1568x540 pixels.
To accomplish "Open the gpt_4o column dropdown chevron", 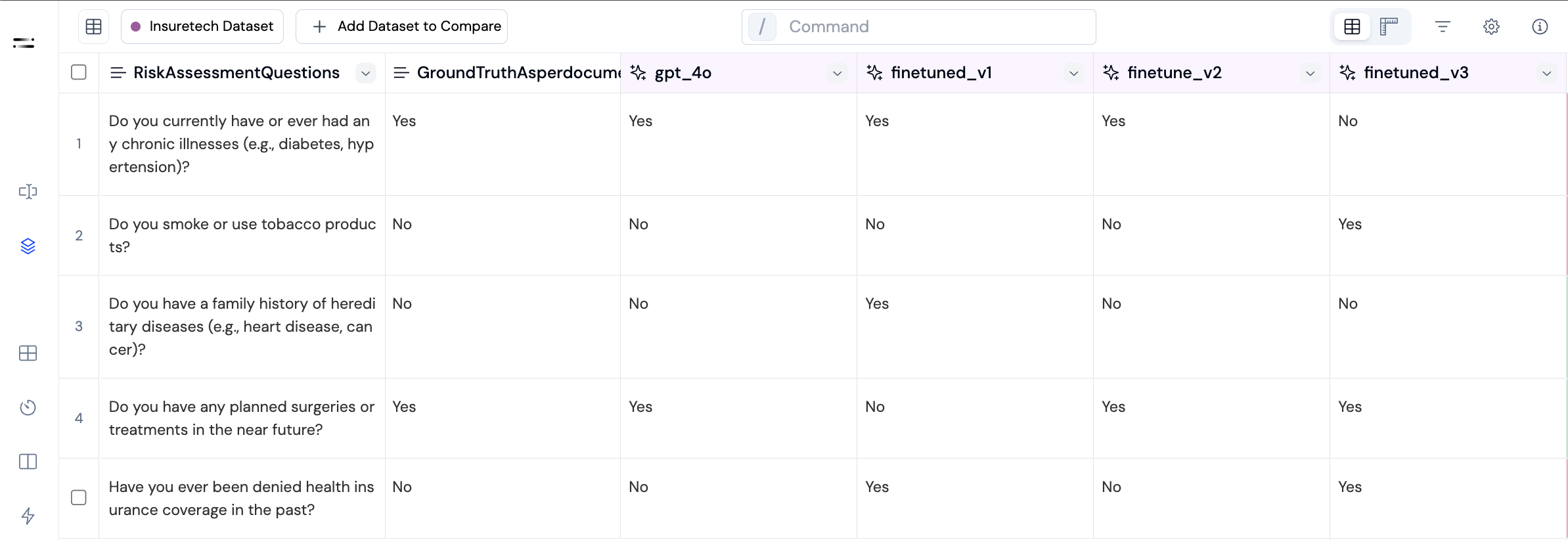I will click(x=838, y=73).
